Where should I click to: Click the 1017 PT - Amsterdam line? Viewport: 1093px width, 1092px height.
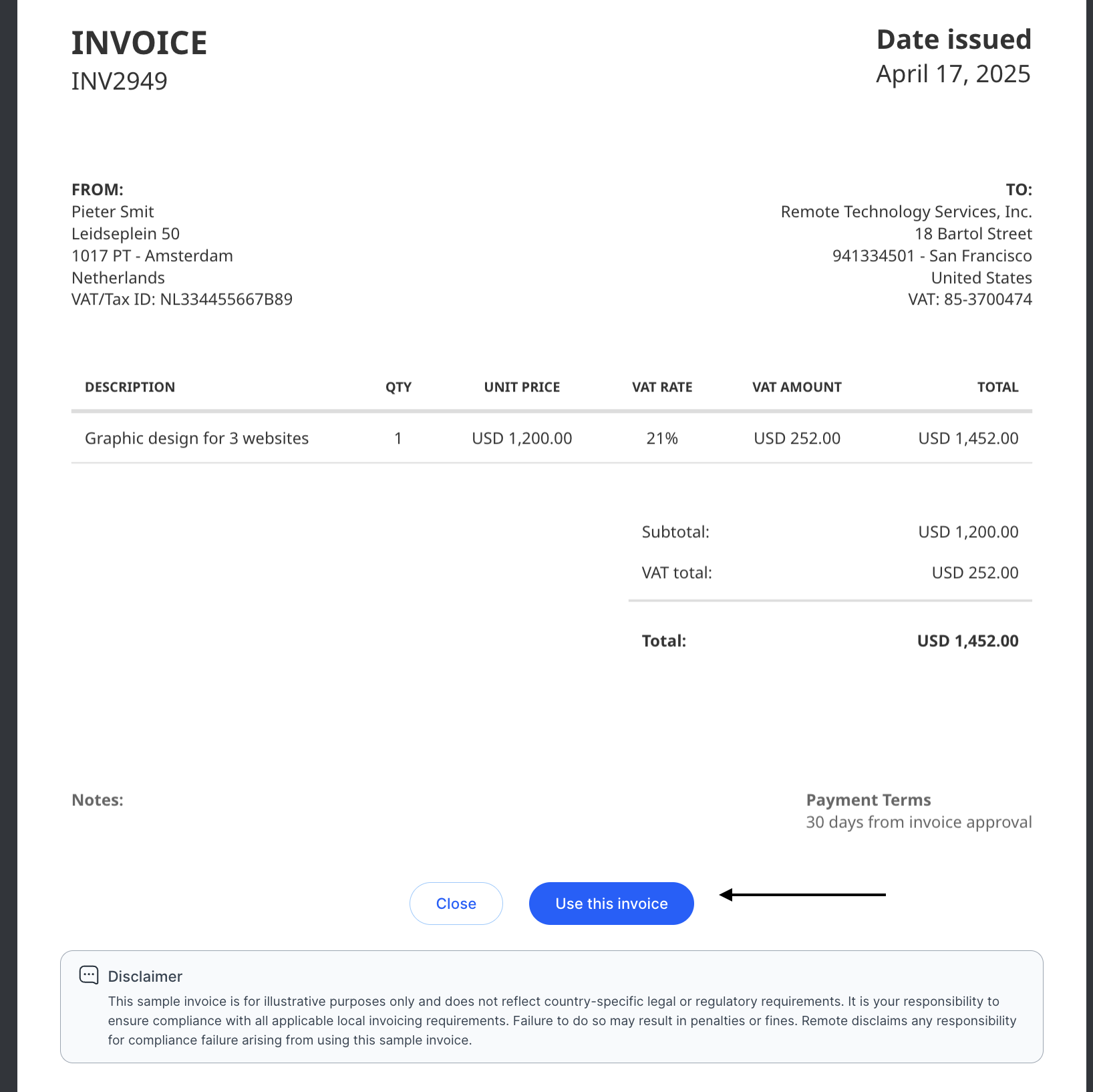[x=152, y=256]
